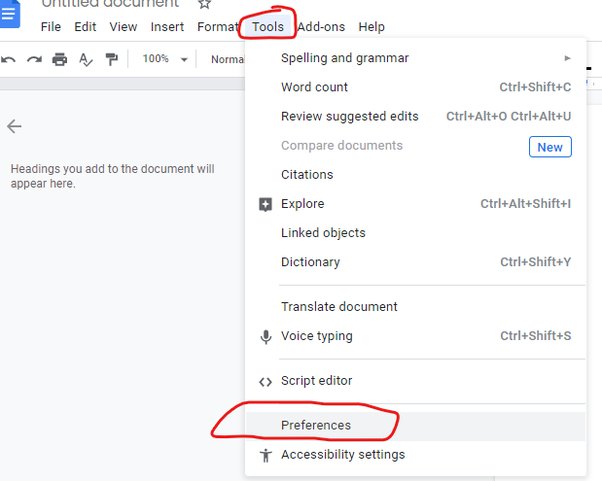Image resolution: width=602 pixels, height=481 pixels.
Task: Select Review suggested edits
Action: tap(415, 116)
